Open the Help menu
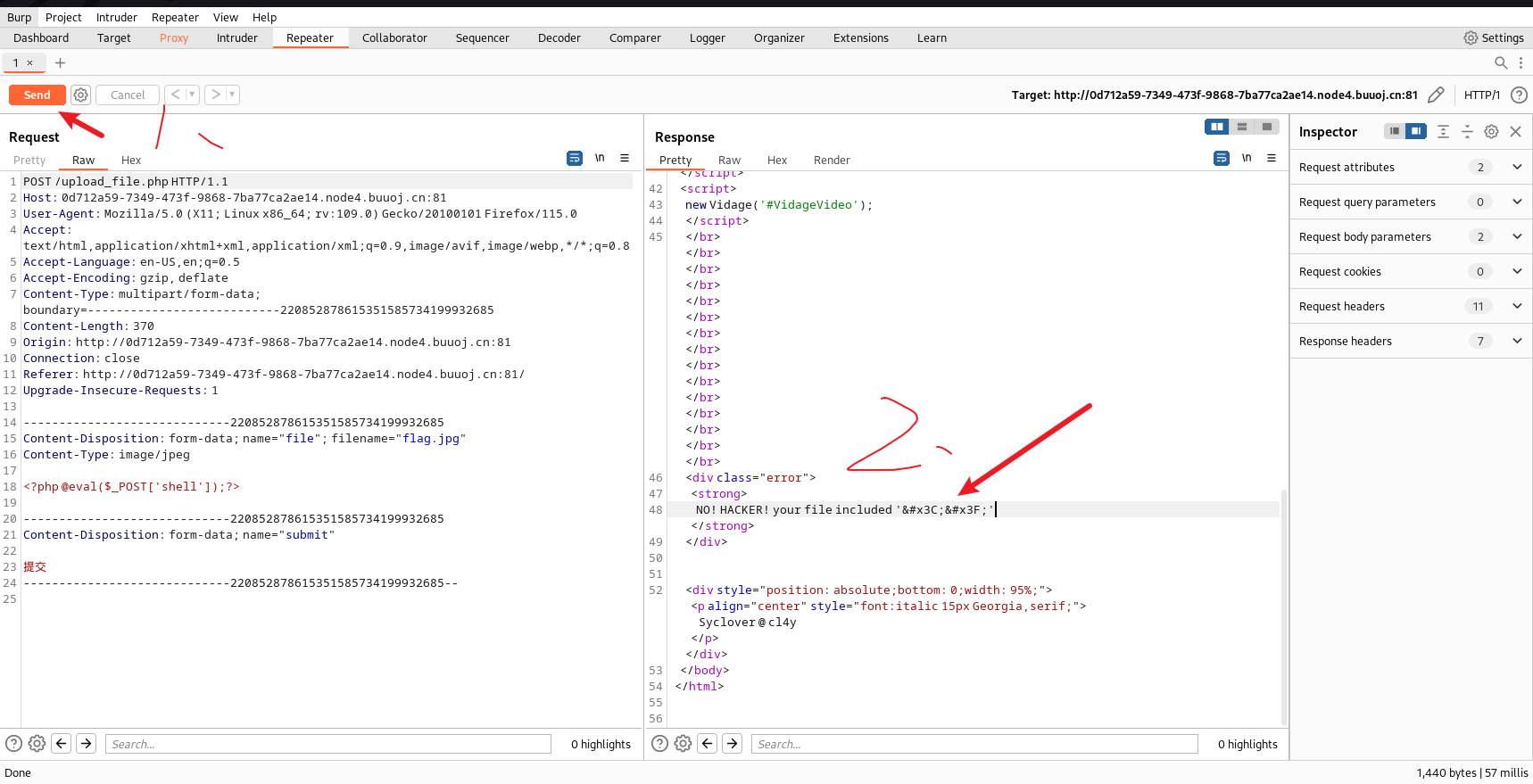1533x784 pixels. pyautogui.click(x=264, y=17)
